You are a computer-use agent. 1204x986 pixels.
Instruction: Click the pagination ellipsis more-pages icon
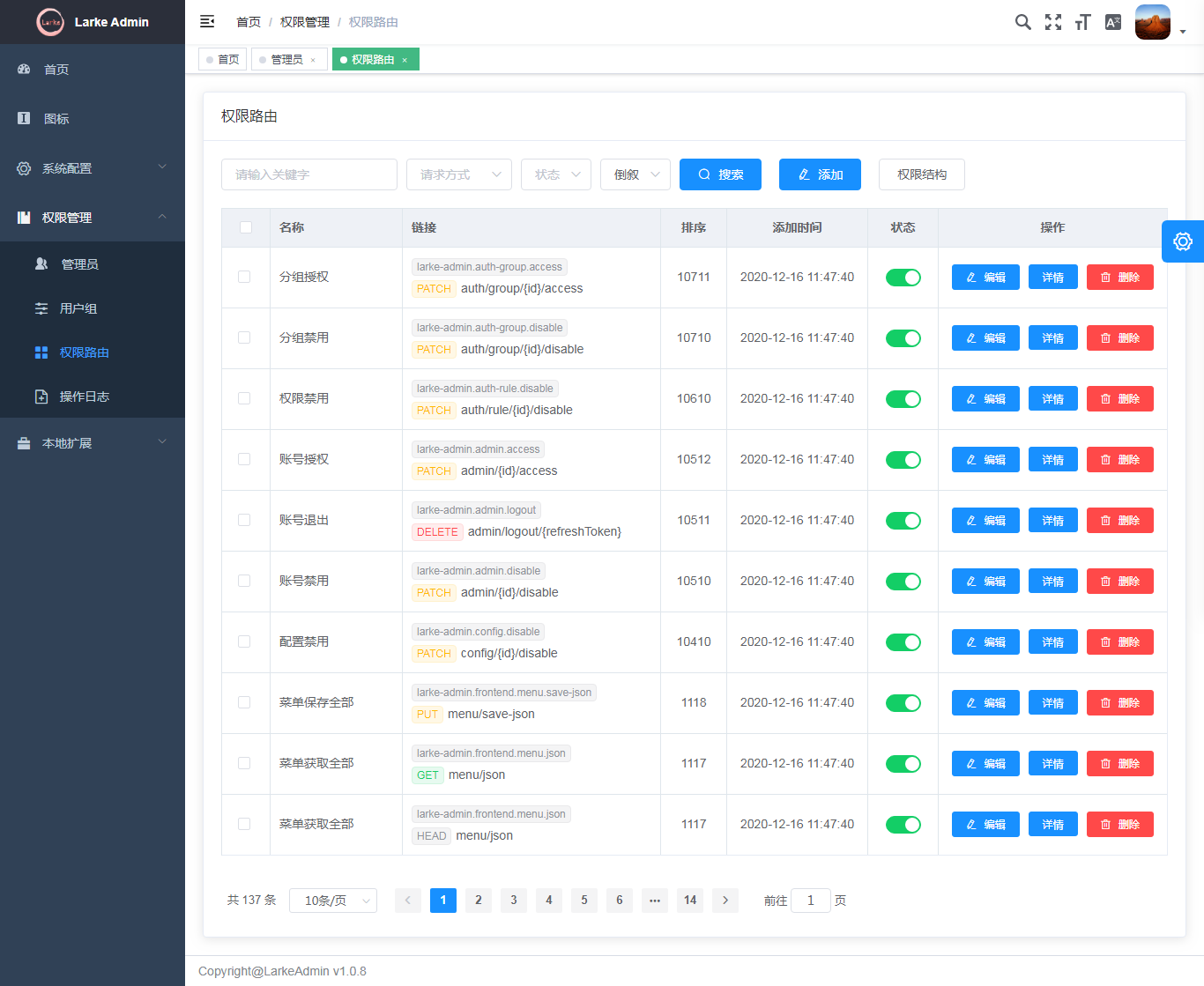point(655,900)
